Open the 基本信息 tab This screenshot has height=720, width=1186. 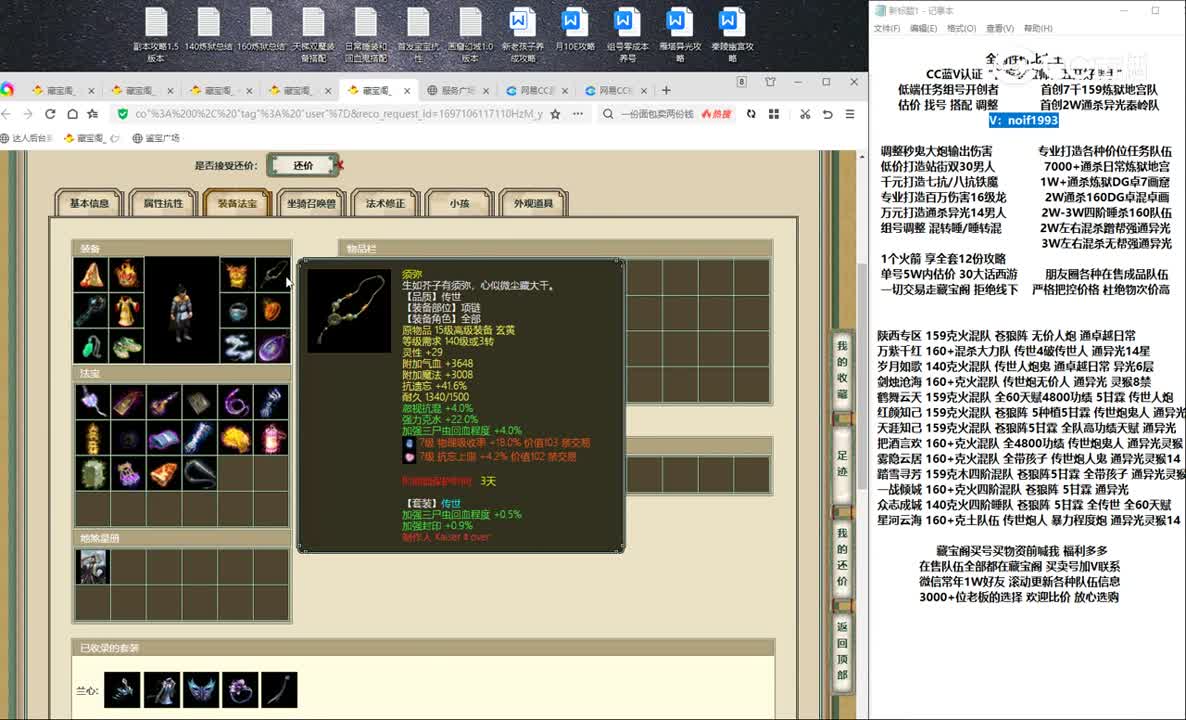coord(89,203)
